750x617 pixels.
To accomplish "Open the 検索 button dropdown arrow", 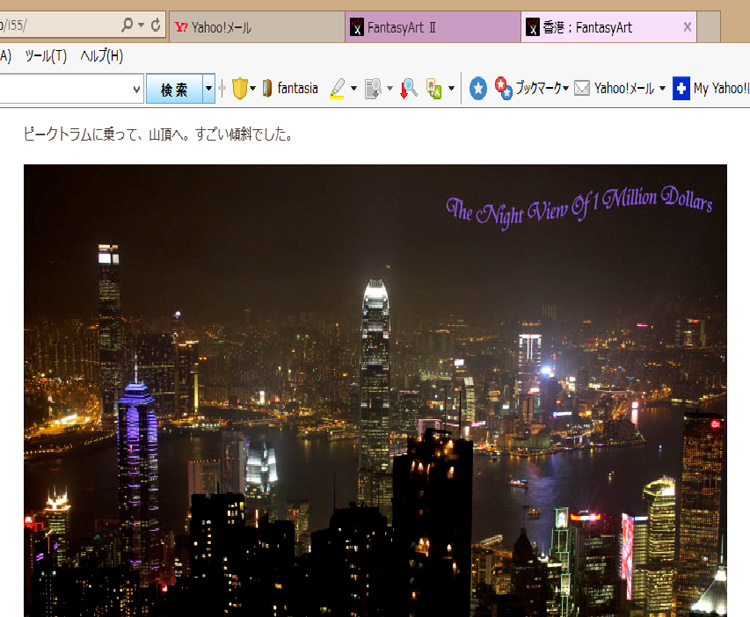I will pyautogui.click(x=209, y=88).
